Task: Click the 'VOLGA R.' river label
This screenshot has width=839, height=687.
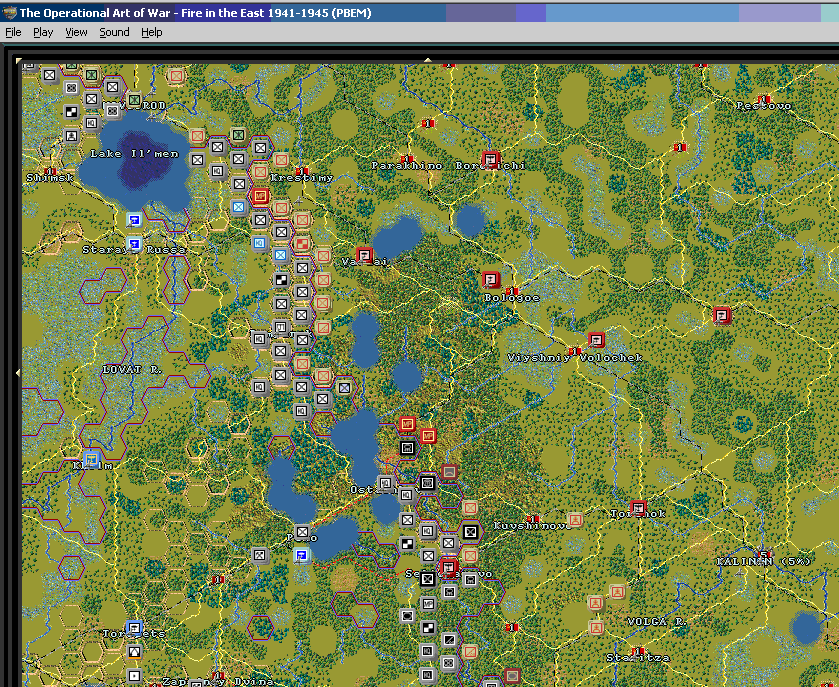Action: click(x=657, y=622)
